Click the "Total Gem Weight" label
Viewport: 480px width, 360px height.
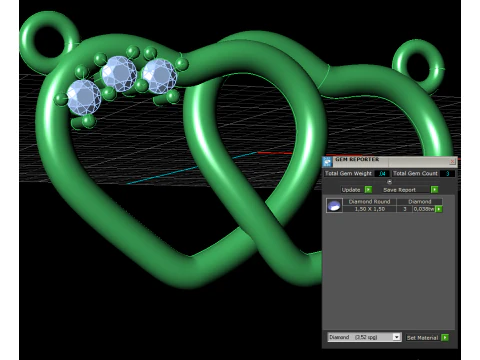348,173
